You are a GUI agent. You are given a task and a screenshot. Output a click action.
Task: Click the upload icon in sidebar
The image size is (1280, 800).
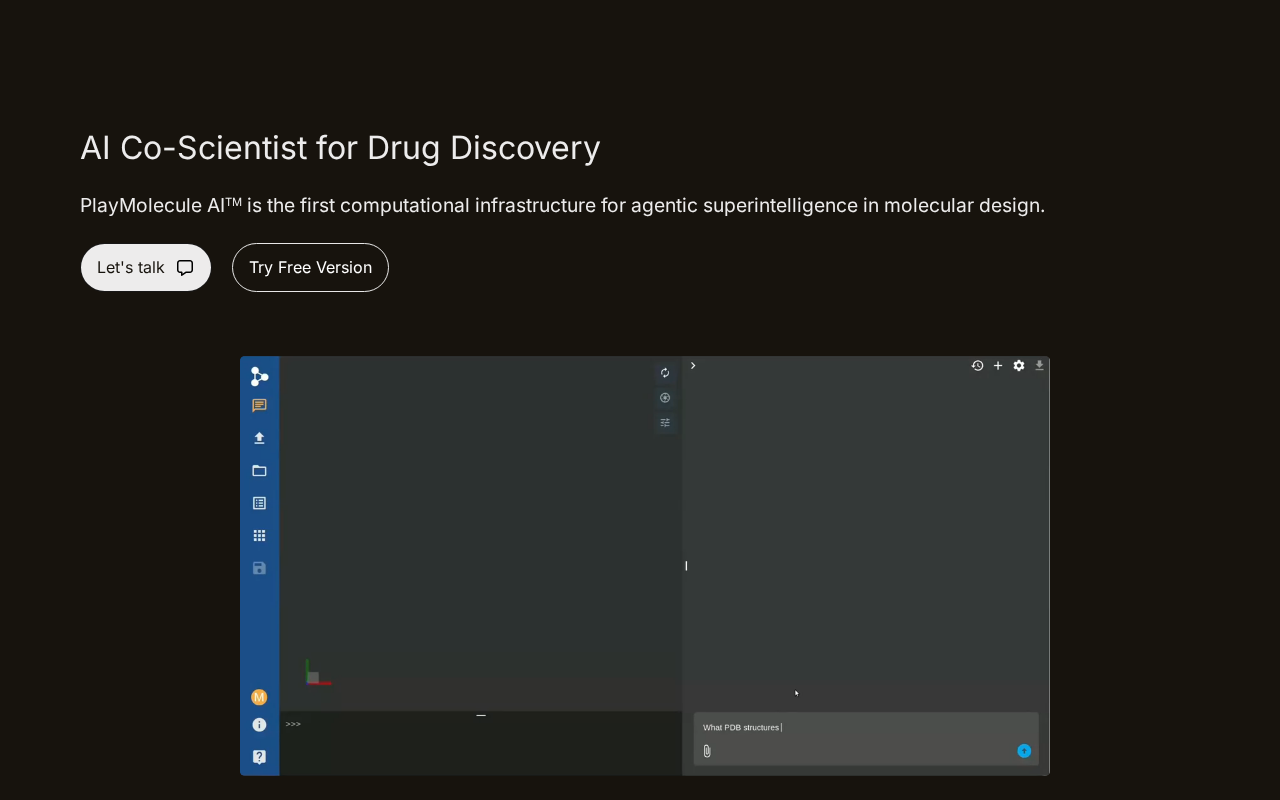click(259, 438)
